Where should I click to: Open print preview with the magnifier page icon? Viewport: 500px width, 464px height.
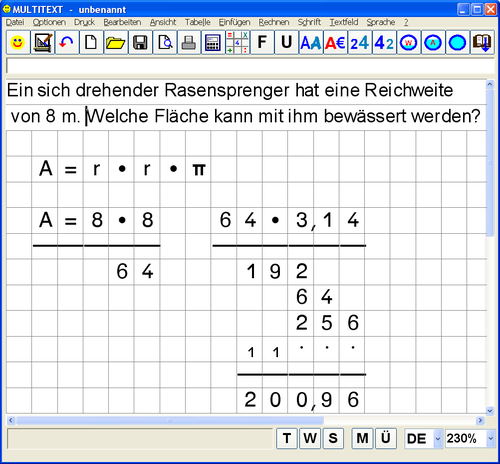coord(165,42)
